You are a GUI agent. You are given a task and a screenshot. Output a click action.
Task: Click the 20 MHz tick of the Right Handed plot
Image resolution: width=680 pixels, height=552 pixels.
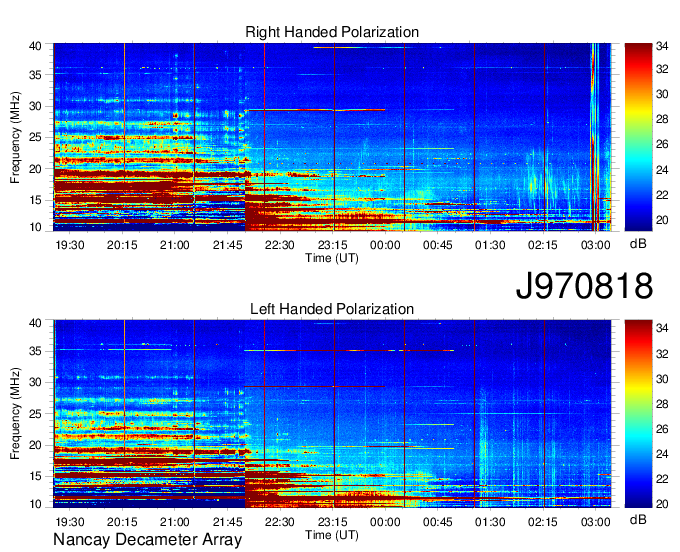35,169
